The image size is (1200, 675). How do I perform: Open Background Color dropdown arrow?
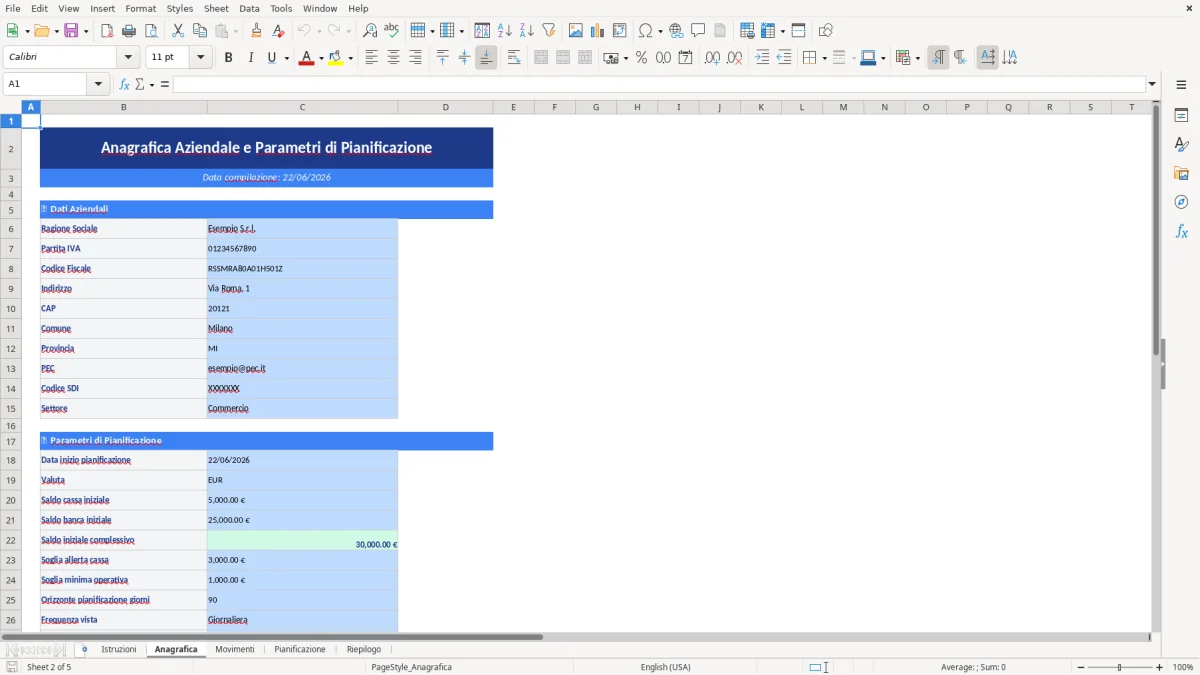(x=350, y=58)
